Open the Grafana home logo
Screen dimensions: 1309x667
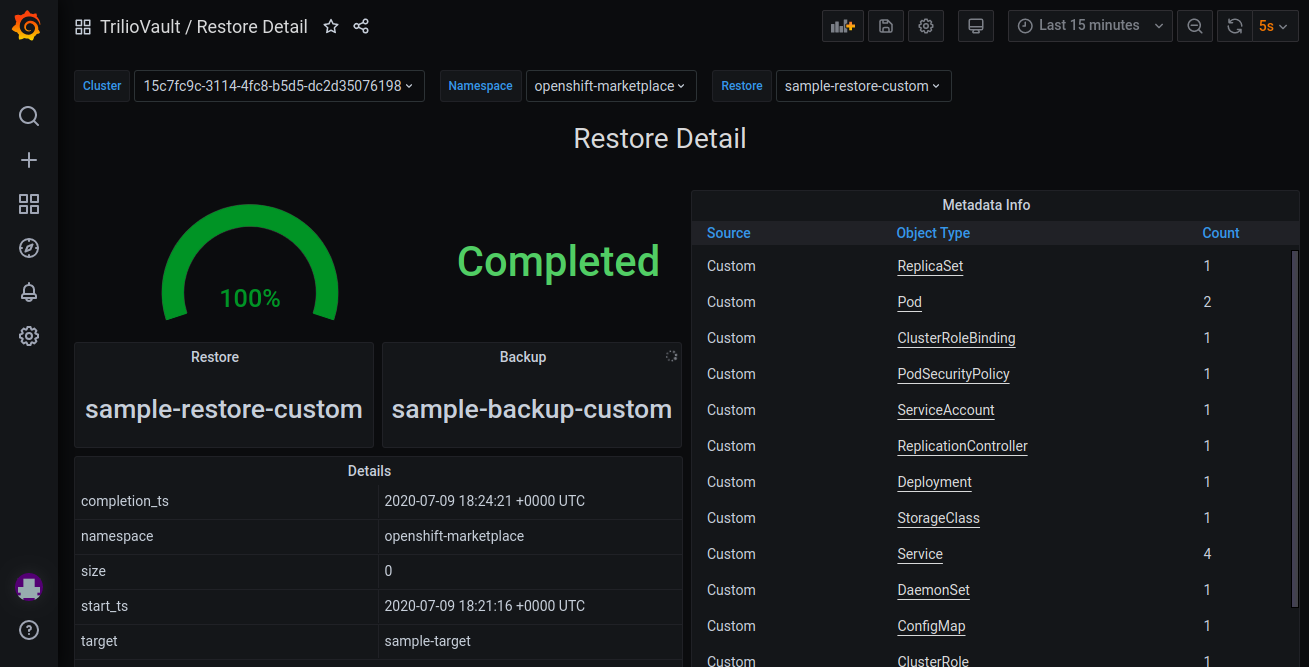(x=28, y=26)
